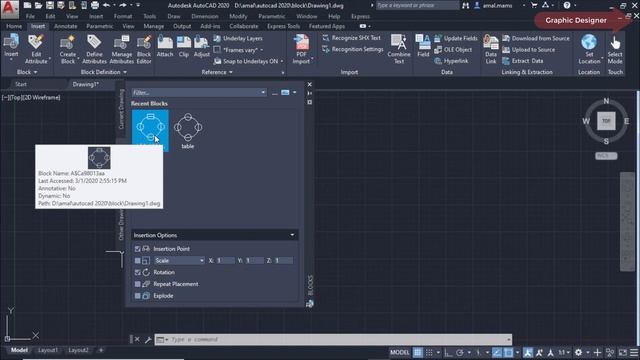Screen dimensions: 640x360
Task: Select the Adjust tool
Action: (x=202, y=46)
